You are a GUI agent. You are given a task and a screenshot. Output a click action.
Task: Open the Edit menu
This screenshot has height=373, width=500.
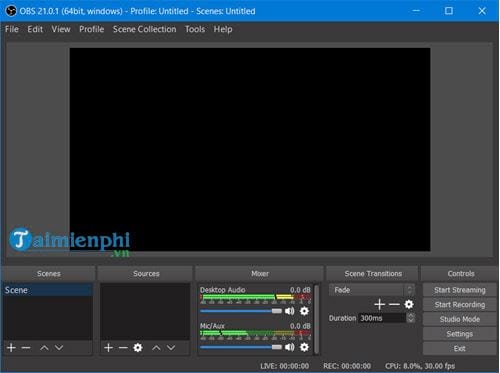pos(35,29)
